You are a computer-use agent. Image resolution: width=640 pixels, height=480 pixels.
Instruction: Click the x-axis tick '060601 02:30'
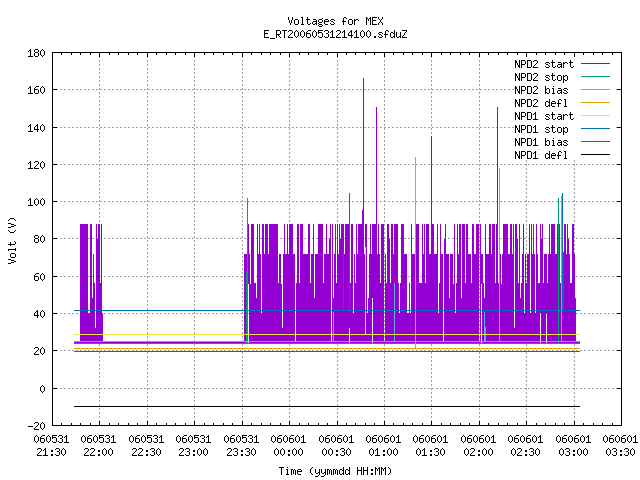click(x=525, y=446)
